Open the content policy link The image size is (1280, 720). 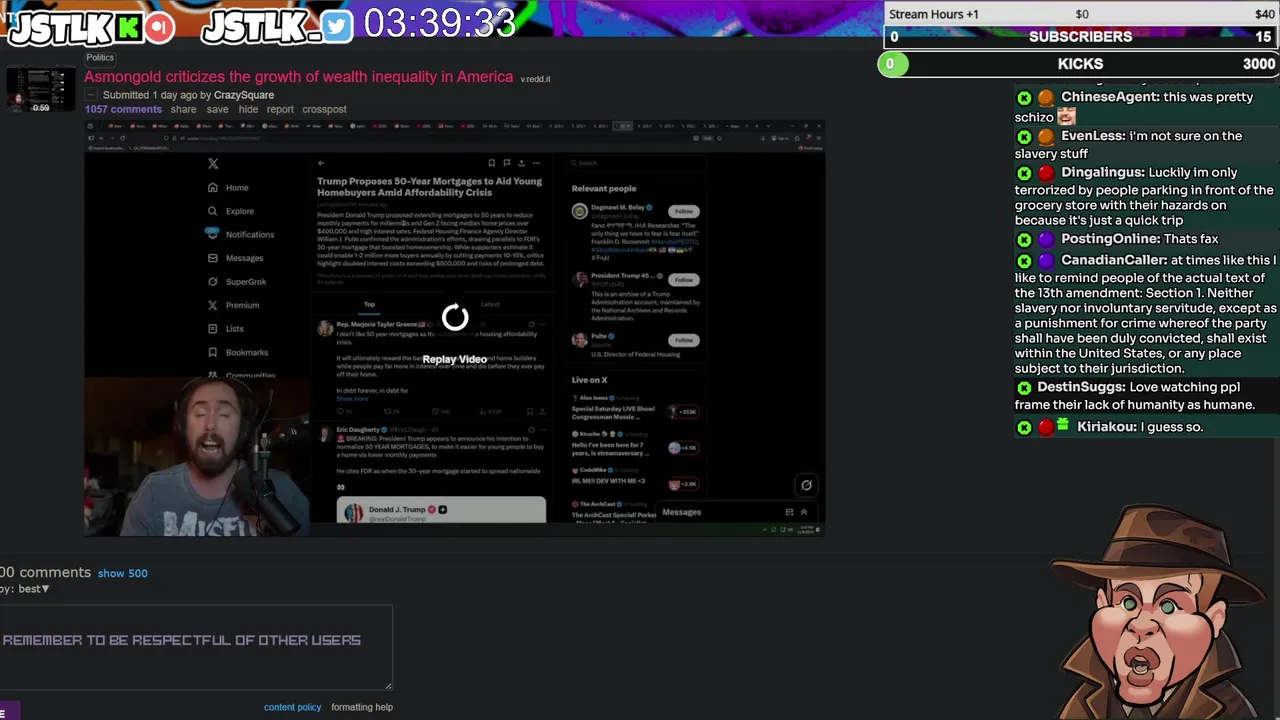pyautogui.click(x=293, y=707)
